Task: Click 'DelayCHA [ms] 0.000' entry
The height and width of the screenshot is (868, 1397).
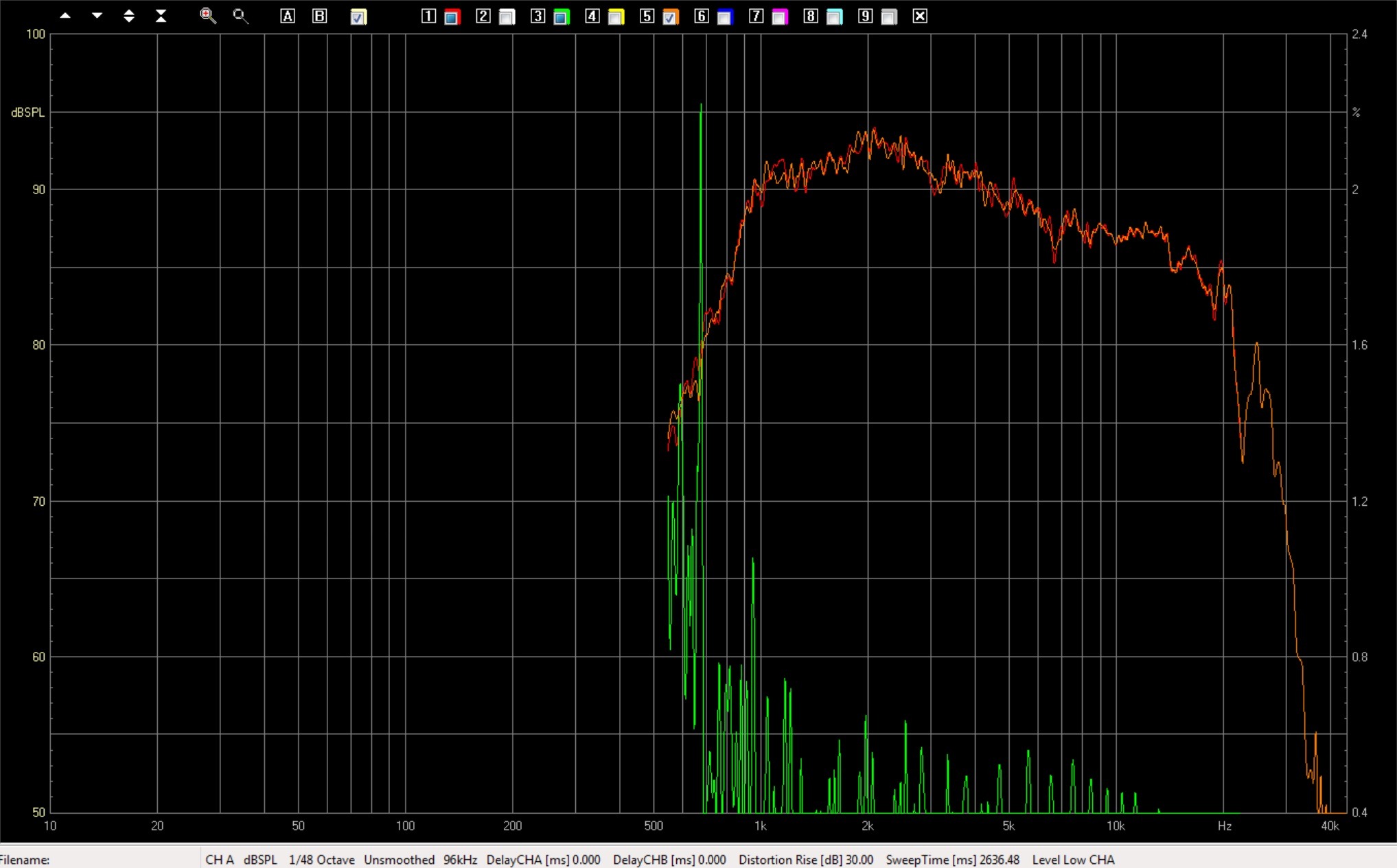Action: (544, 860)
